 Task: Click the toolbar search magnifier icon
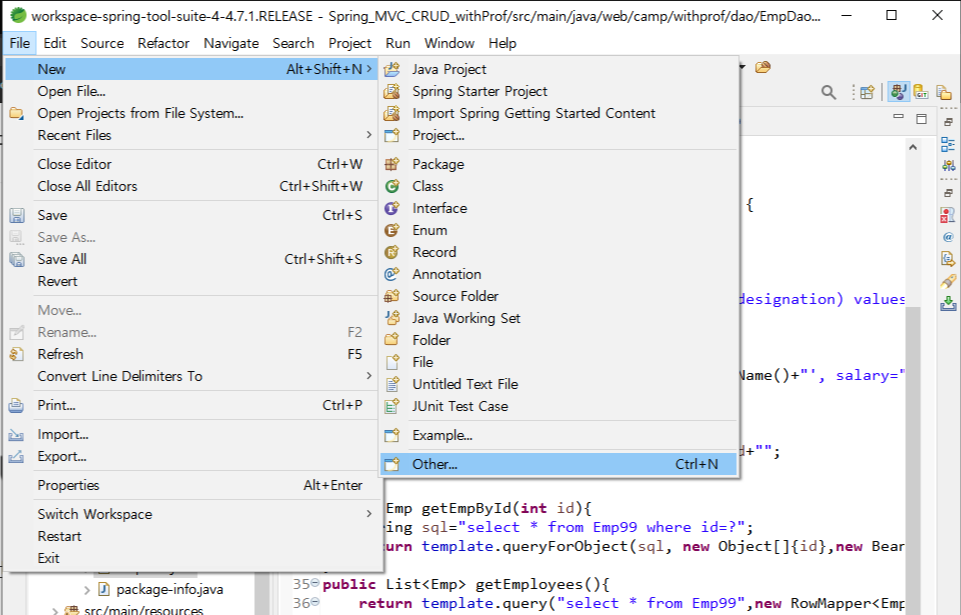(829, 93)
